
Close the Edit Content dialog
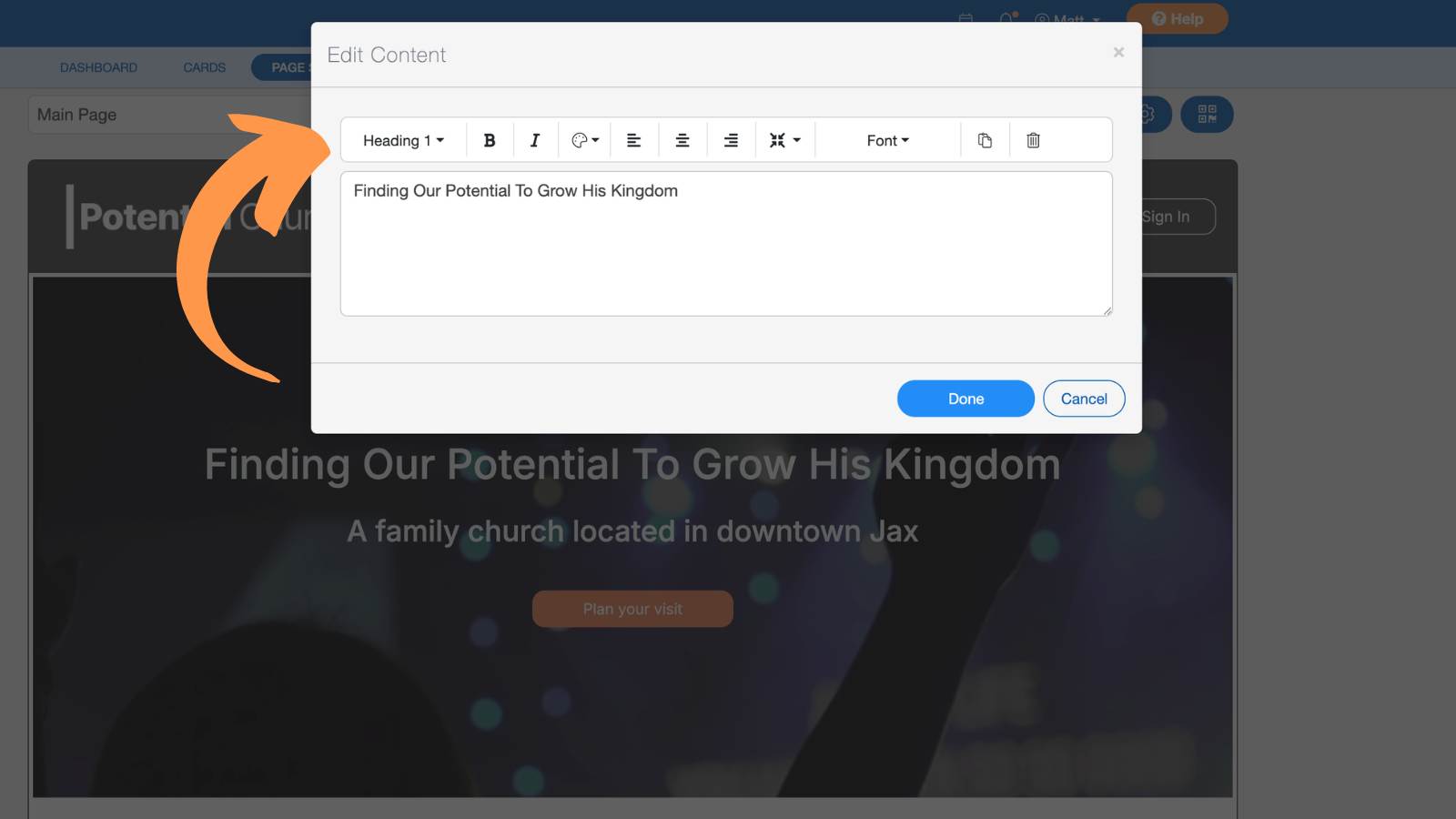(x=1118, y=52)
